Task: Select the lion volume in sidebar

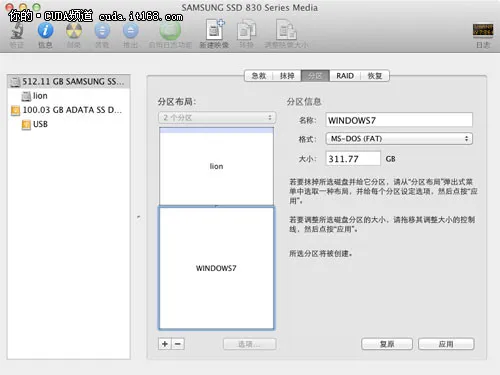Action: point(68,96)
